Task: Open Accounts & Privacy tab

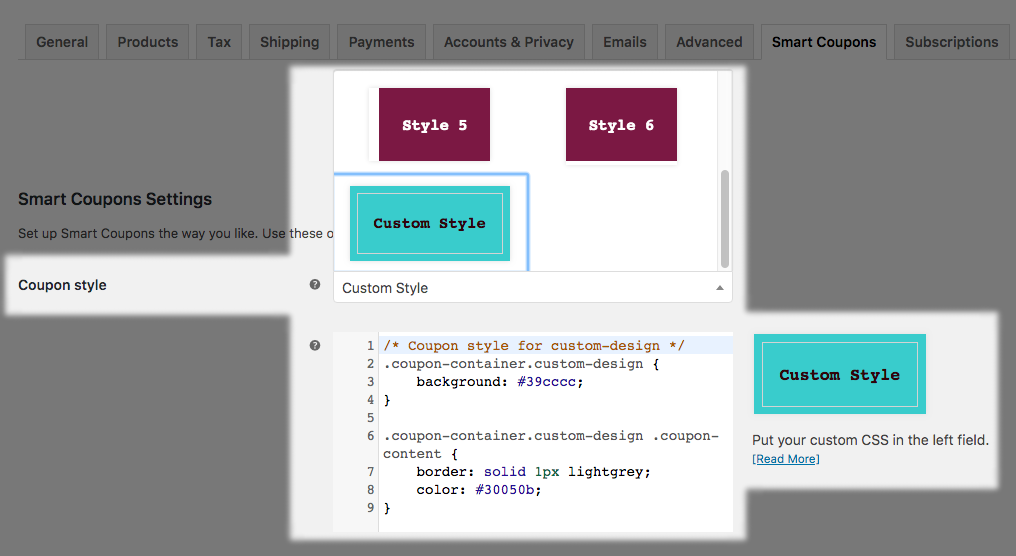Action: (509, 42)
